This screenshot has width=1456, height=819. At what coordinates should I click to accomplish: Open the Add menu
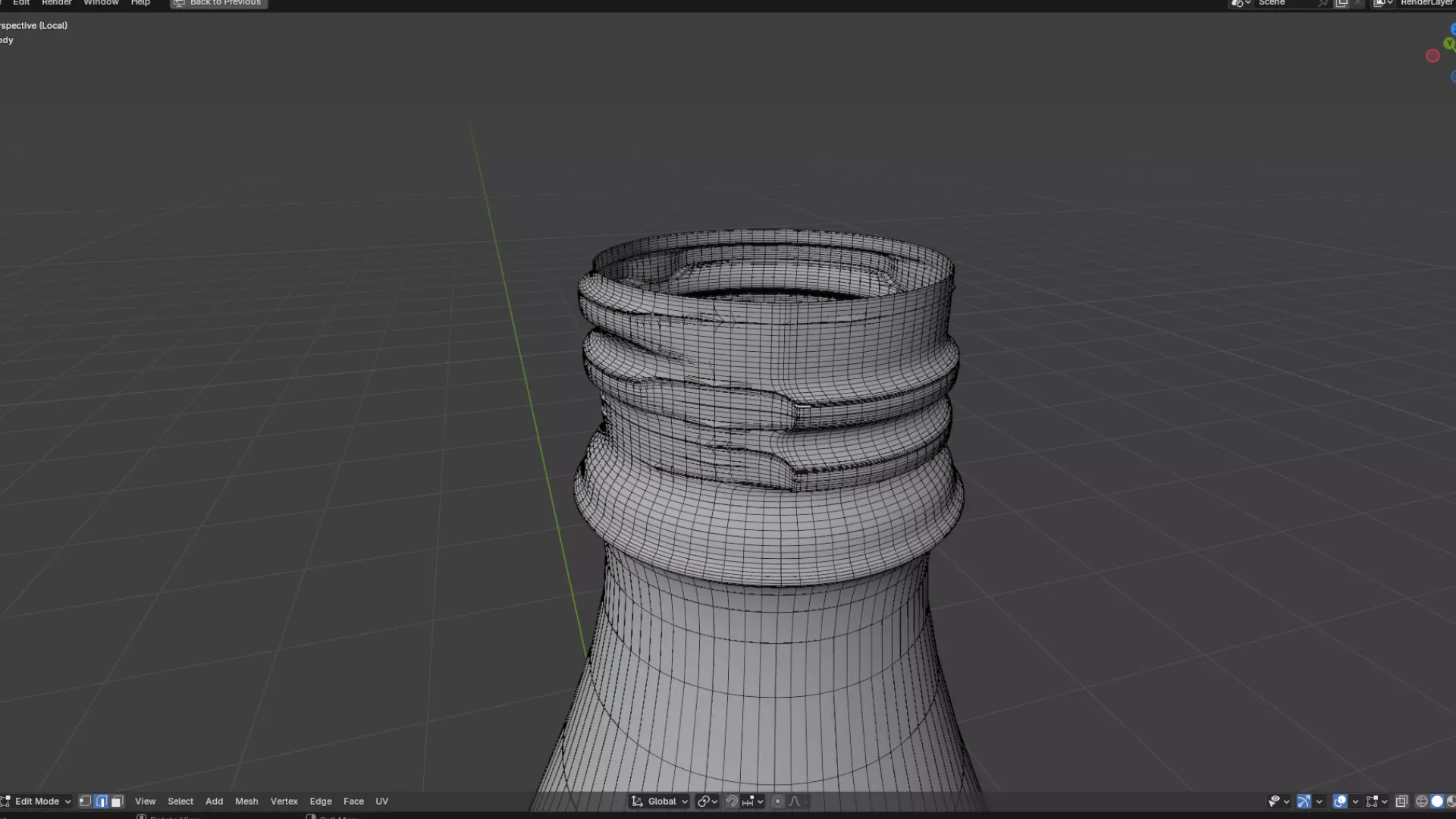pyautogui.click(x=214, y=802)
